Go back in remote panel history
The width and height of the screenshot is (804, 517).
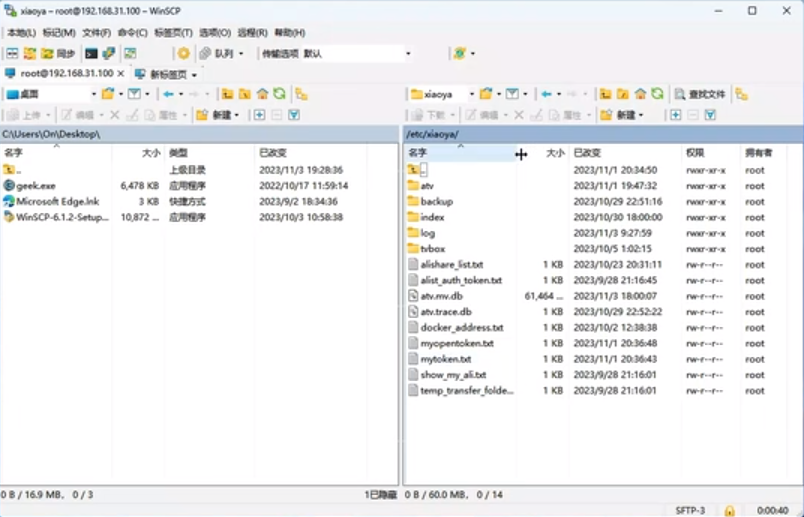click(546, 94)
